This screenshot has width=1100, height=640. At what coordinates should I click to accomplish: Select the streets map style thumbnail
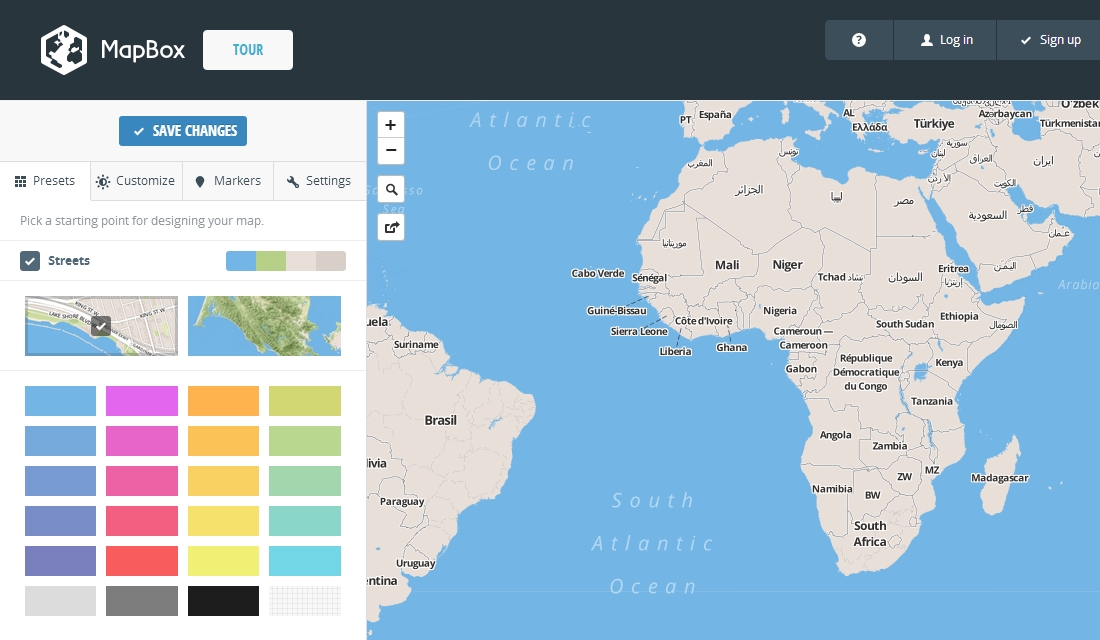pos(101,326)
